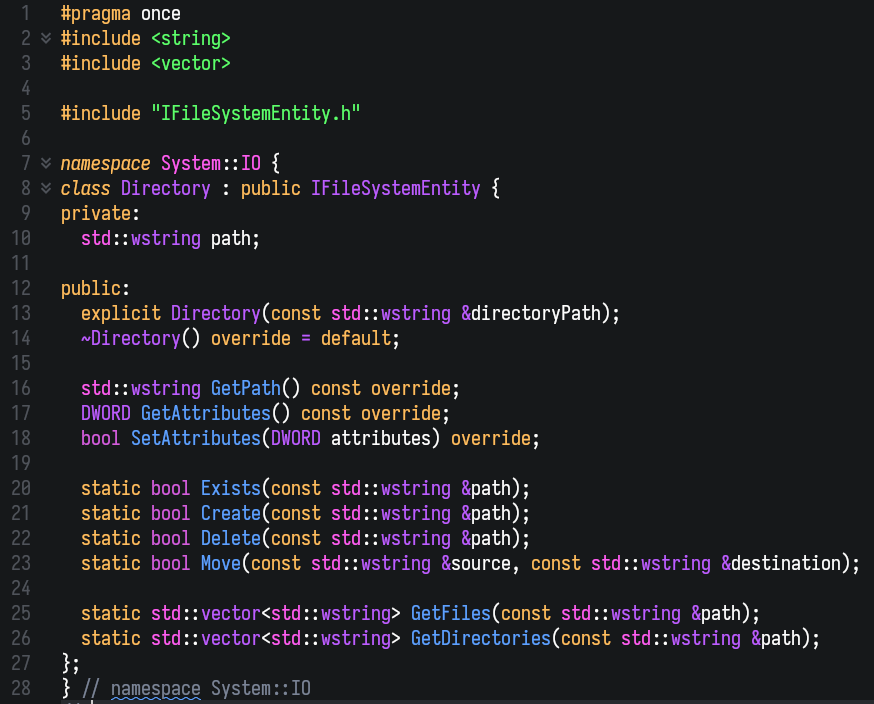Click line number 28 in the gutter
The image size is (874, 704).
[21, 688]
